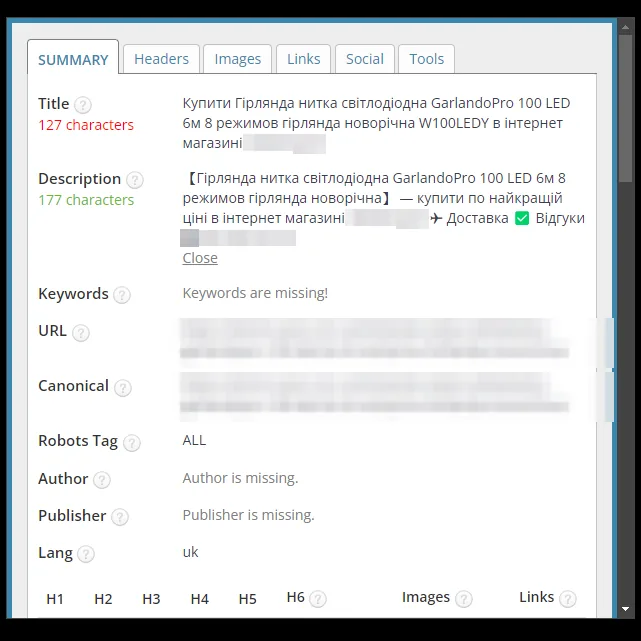Click the help icon next to Lang
This screenshot has height=641, width=641.
tap(86, 554)
